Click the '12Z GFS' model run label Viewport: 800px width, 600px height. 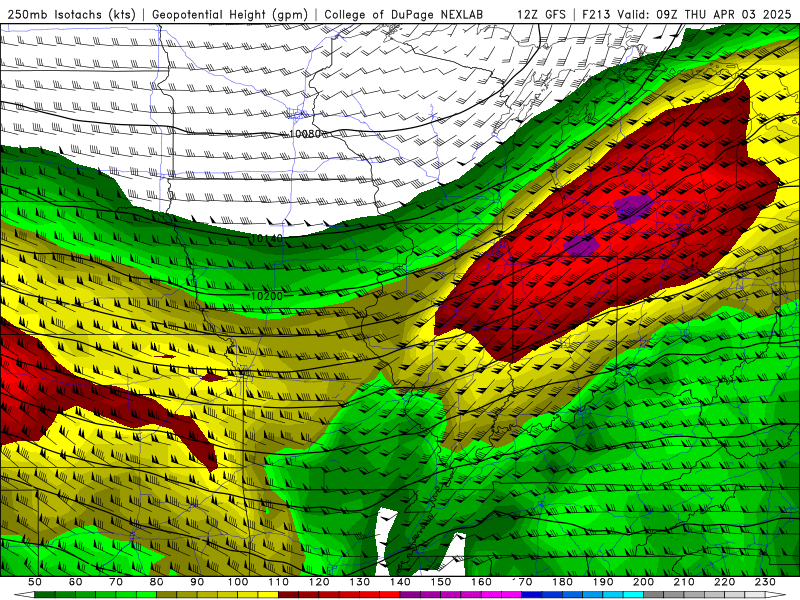(x=541, y=14)
